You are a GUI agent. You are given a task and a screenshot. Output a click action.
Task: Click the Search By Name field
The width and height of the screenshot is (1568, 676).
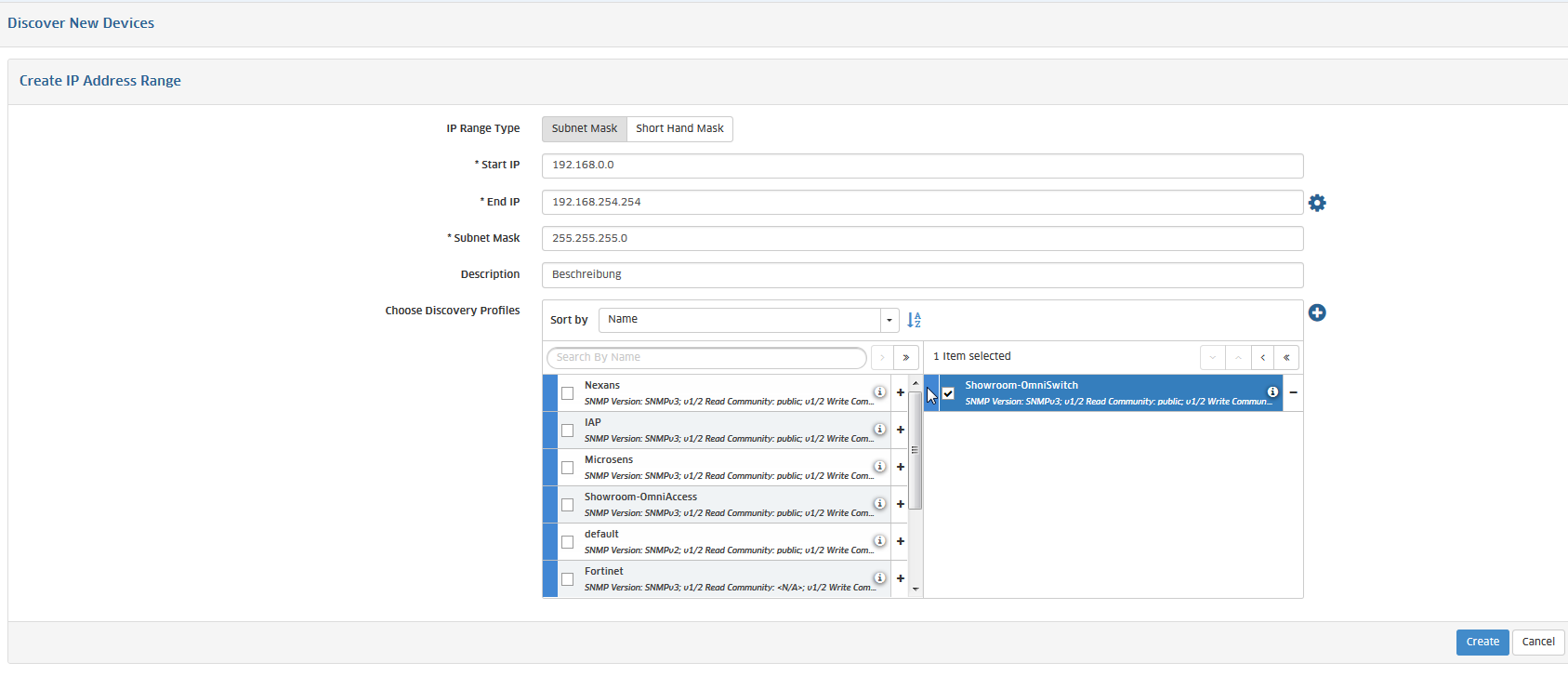(x=706, y=358)
